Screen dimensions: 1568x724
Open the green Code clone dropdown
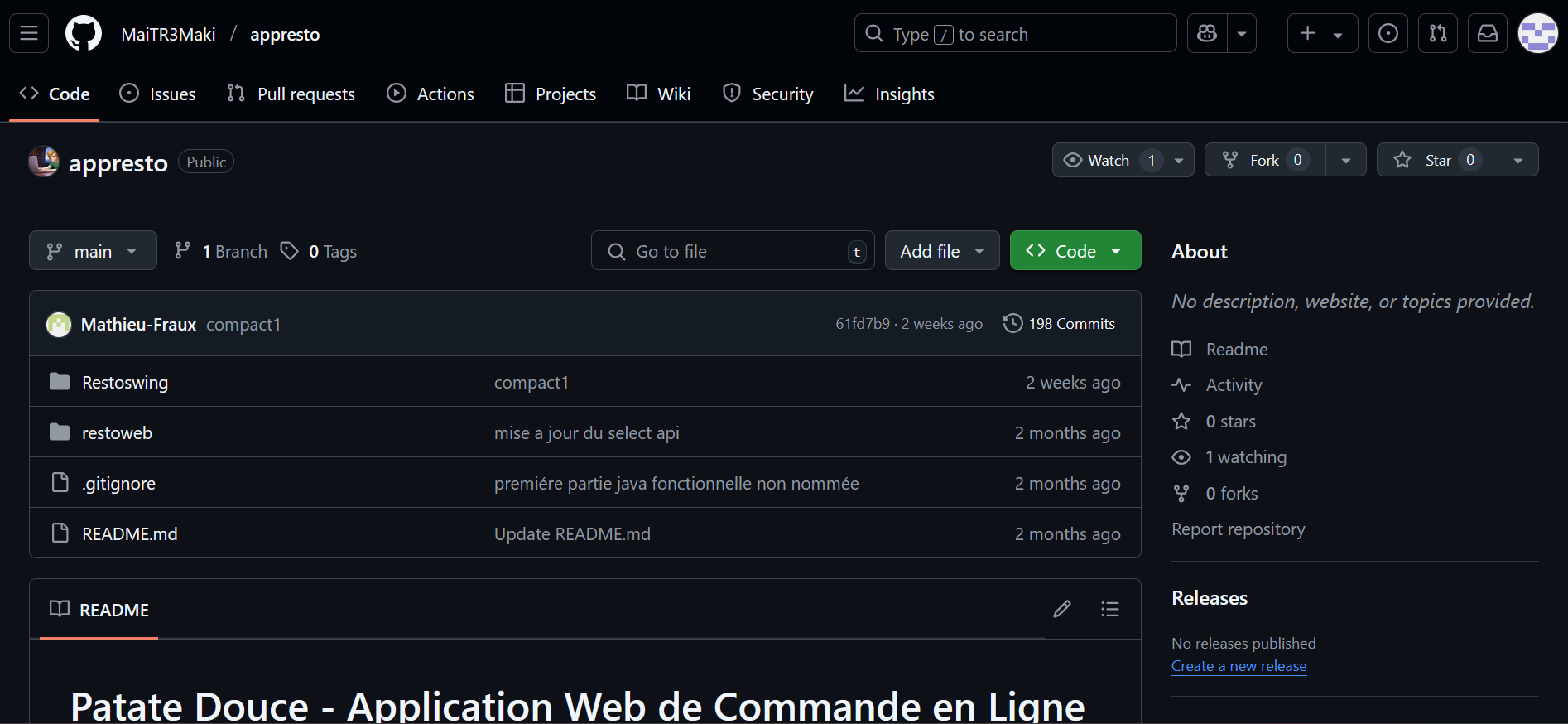[1075, 250]
